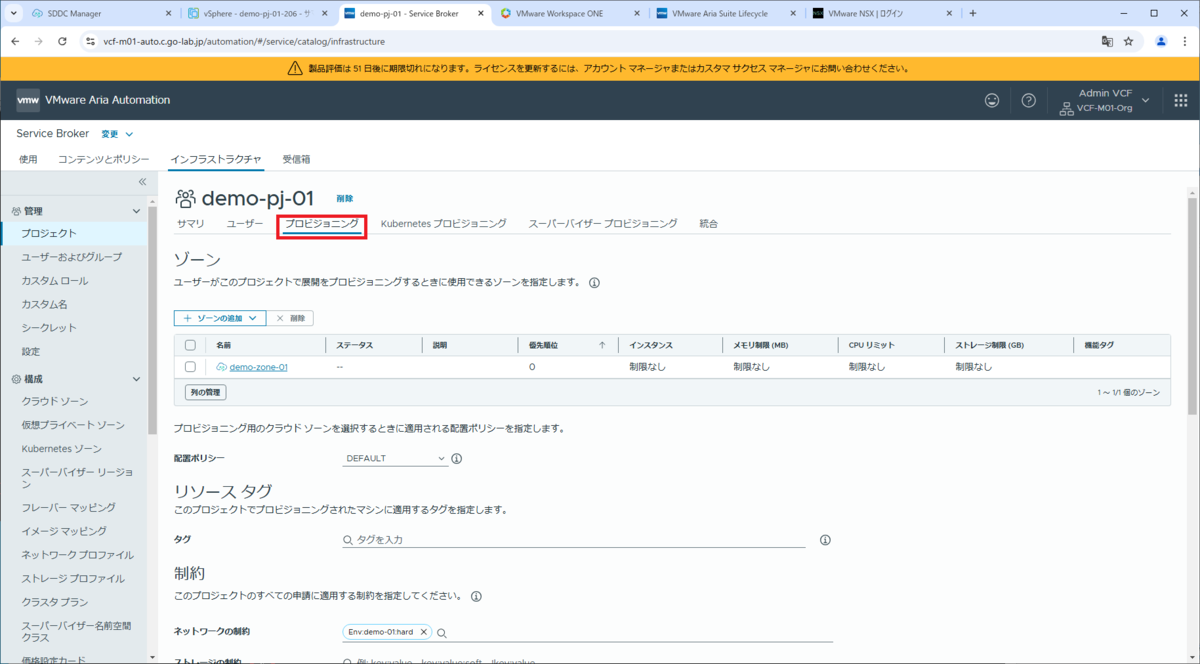This screenshot has width=1200, height=664.
Task: Open the browser tab search dropdown
Action: pyautogui.click(x=13, y=14)
